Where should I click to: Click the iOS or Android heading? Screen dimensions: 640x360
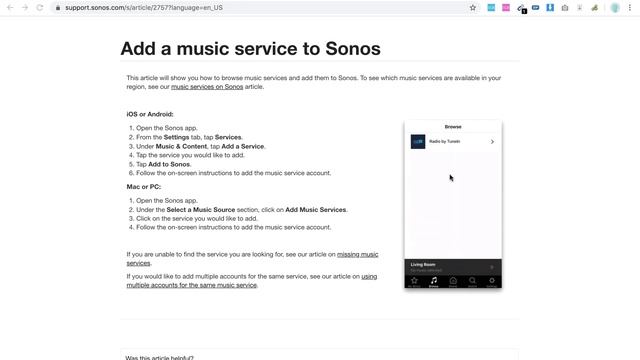[150, 114]
